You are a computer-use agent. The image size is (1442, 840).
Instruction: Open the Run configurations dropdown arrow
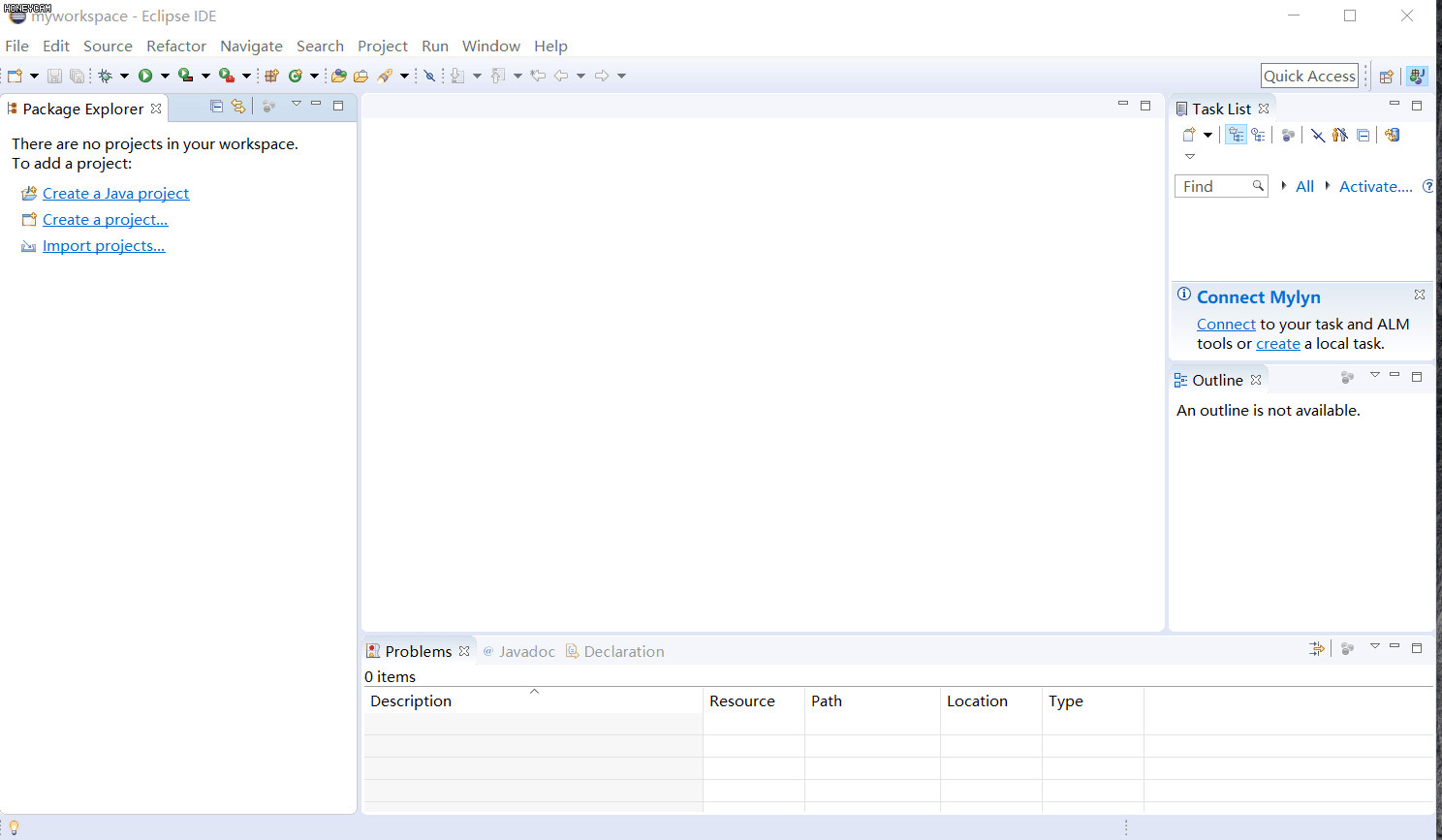[x=165, y=76]
